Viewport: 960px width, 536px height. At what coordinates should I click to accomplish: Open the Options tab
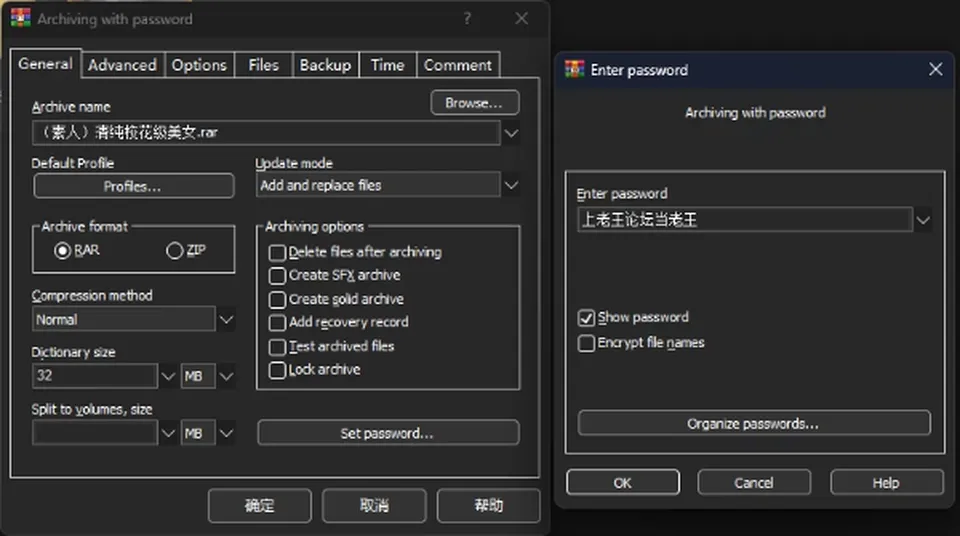[x=199, y=65]
